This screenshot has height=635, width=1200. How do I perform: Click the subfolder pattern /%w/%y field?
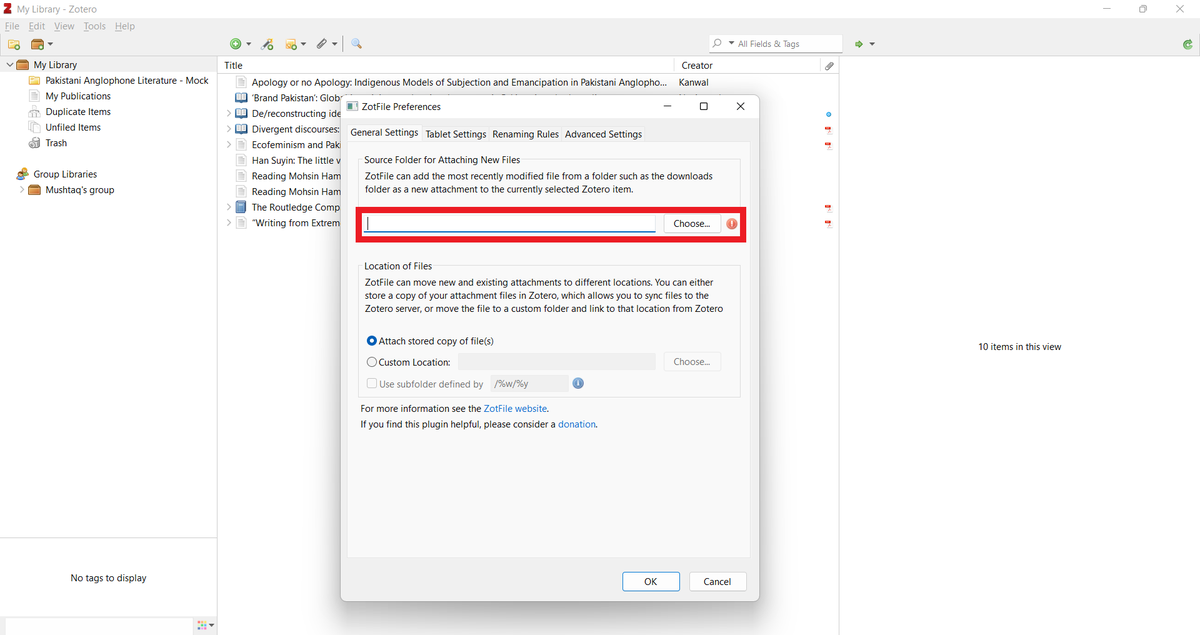[x=529, y=384]
